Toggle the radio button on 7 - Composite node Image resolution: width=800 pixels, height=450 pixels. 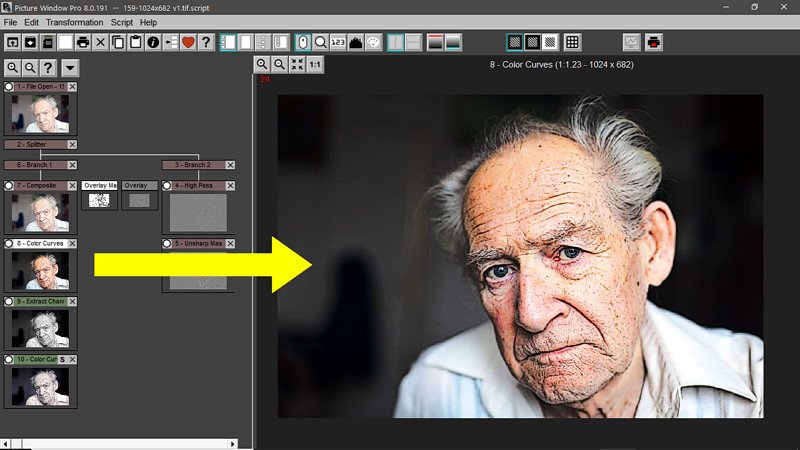tap(9, 186)
